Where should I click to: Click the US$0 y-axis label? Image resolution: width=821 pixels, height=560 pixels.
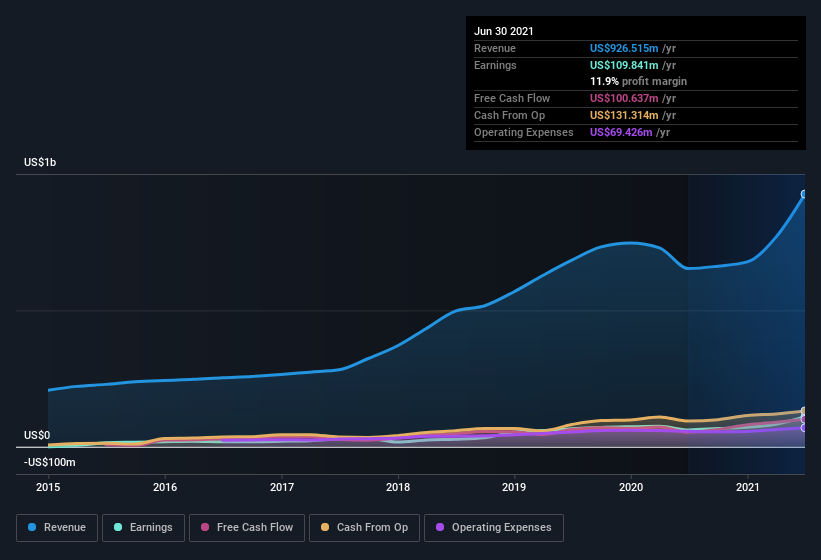37,435
